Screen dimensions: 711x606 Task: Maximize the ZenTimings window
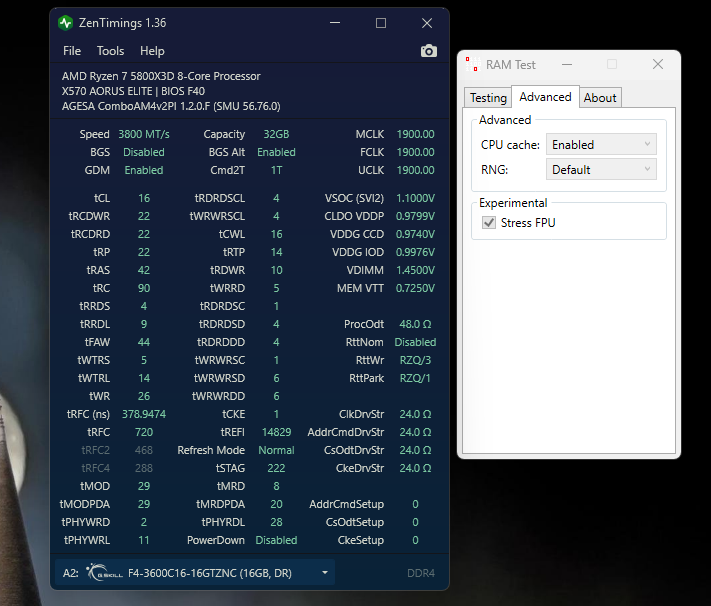(x=381, y=23)
